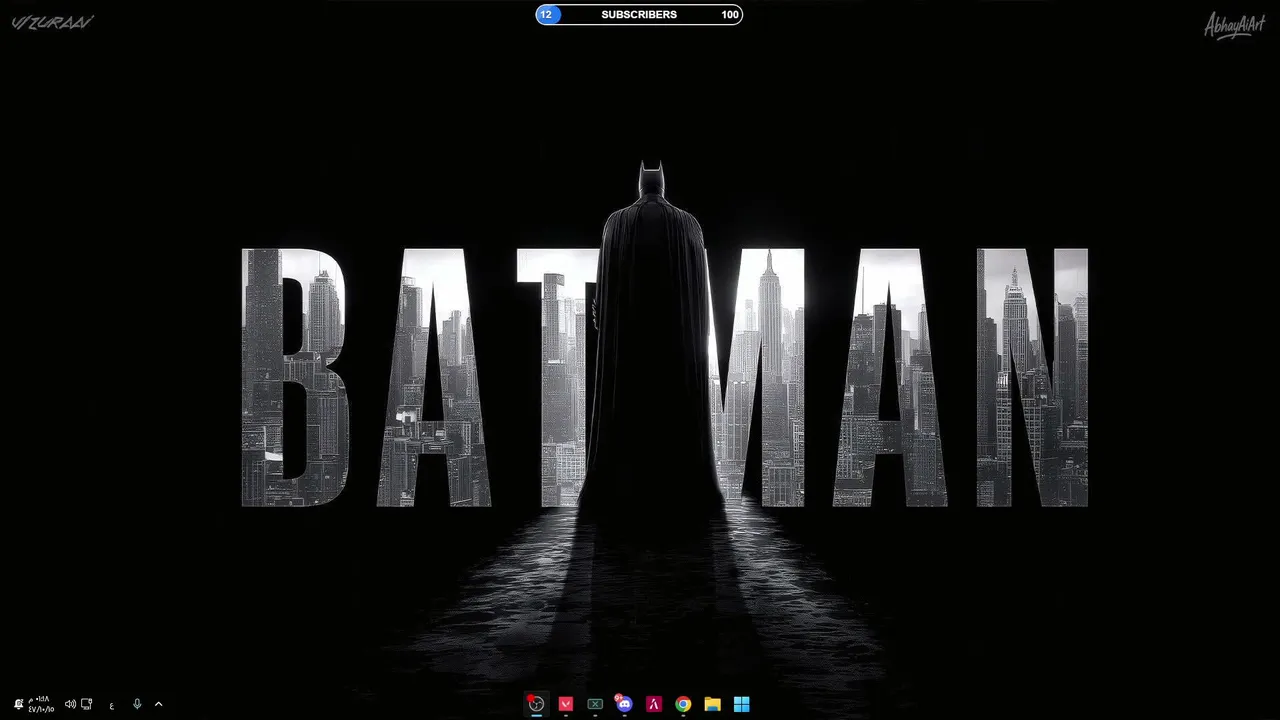Screen dimensions: 1280x720
Task: Open Discord with the 9+ badge
Action: click(x=624, y=704)
